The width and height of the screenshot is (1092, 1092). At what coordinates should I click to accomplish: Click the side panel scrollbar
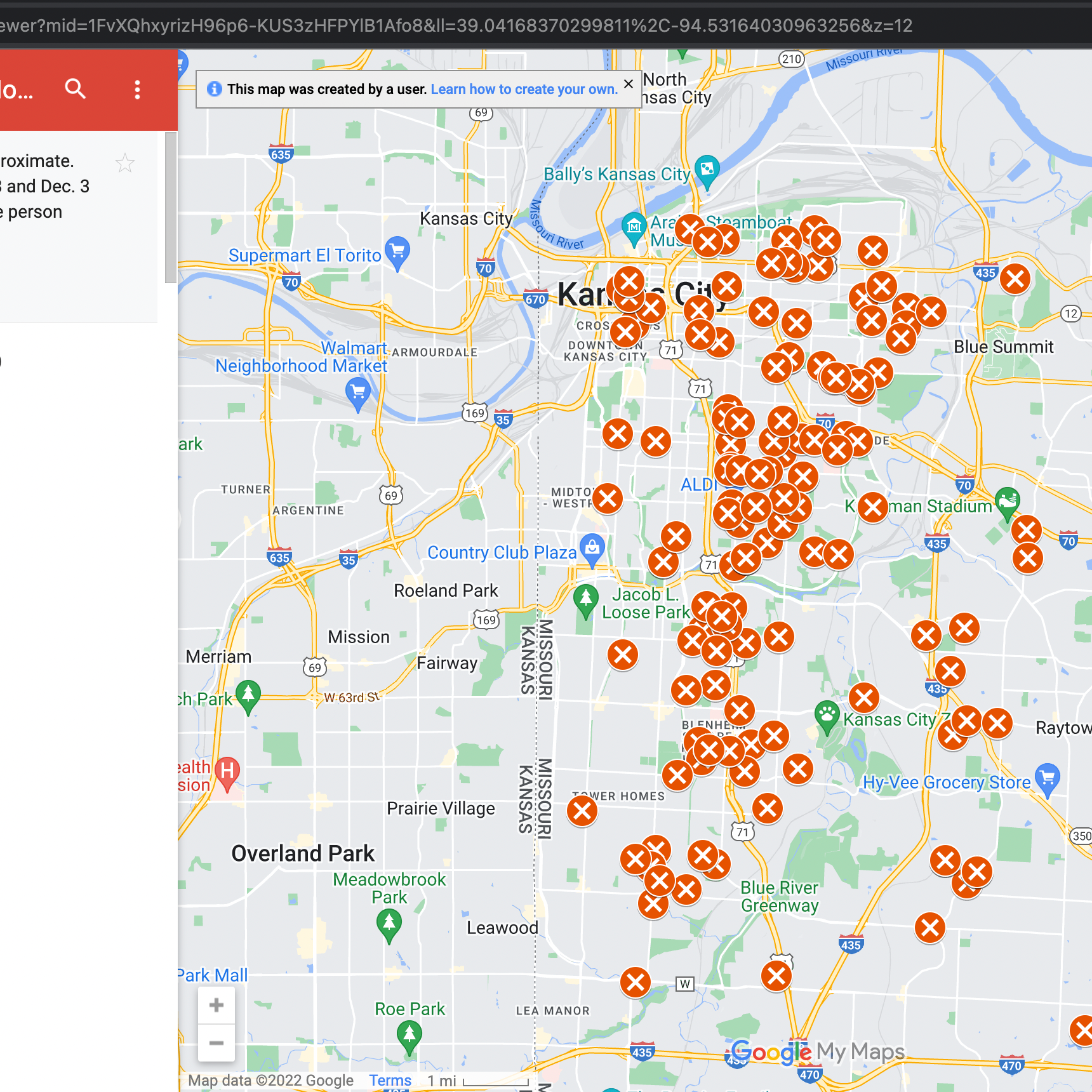click(171, 207)
